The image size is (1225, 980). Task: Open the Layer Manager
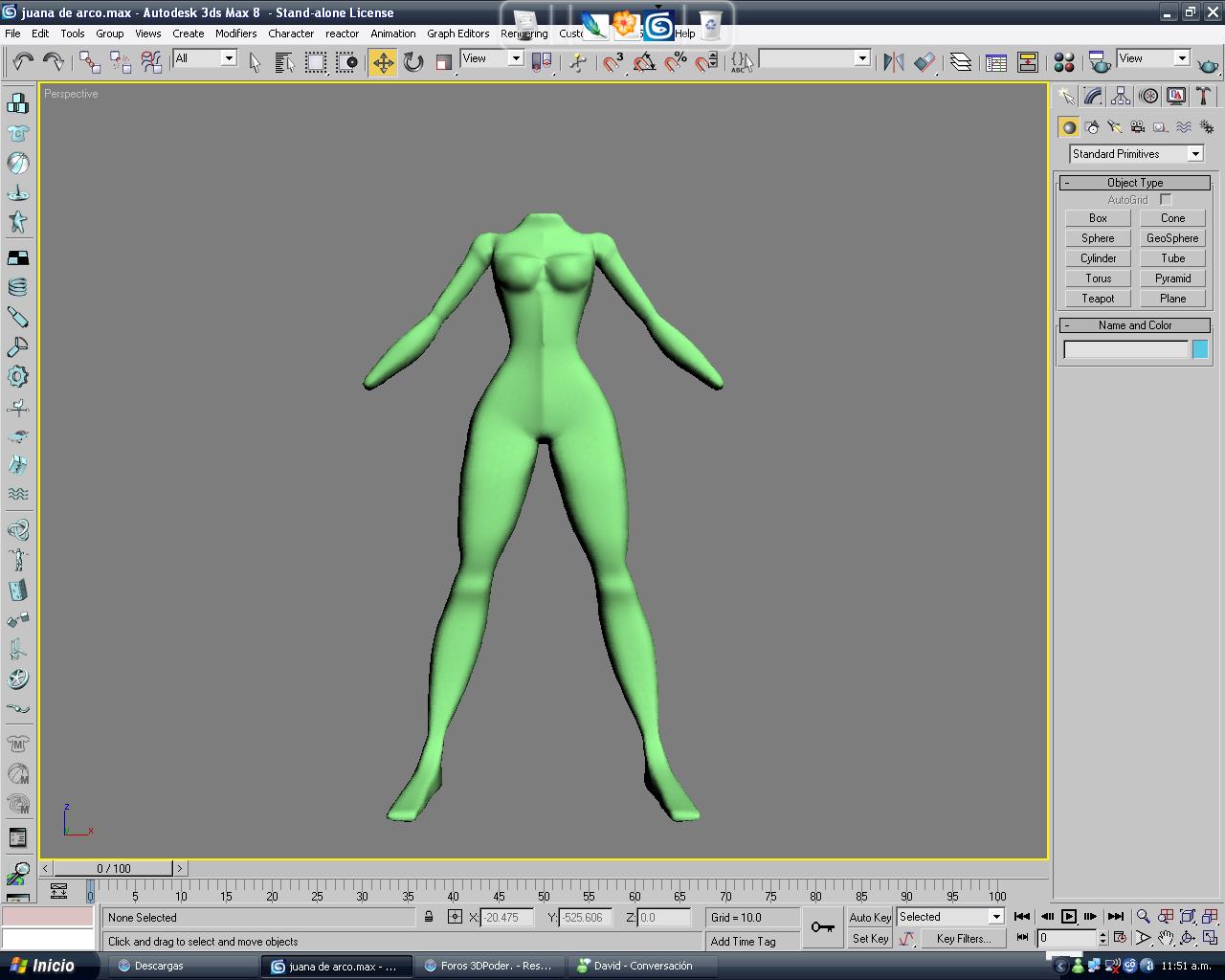coord(961,62)
